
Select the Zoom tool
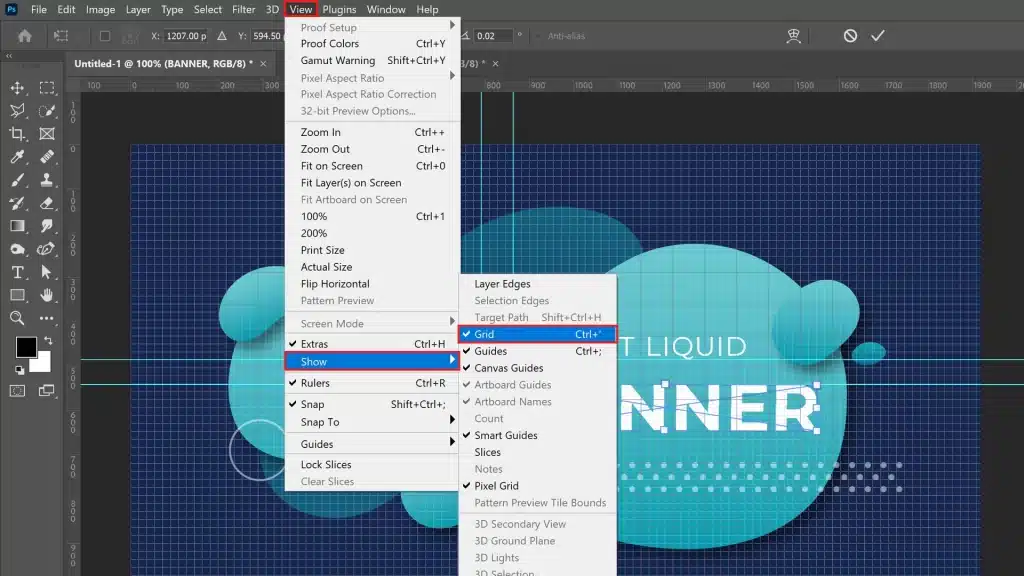18,318
